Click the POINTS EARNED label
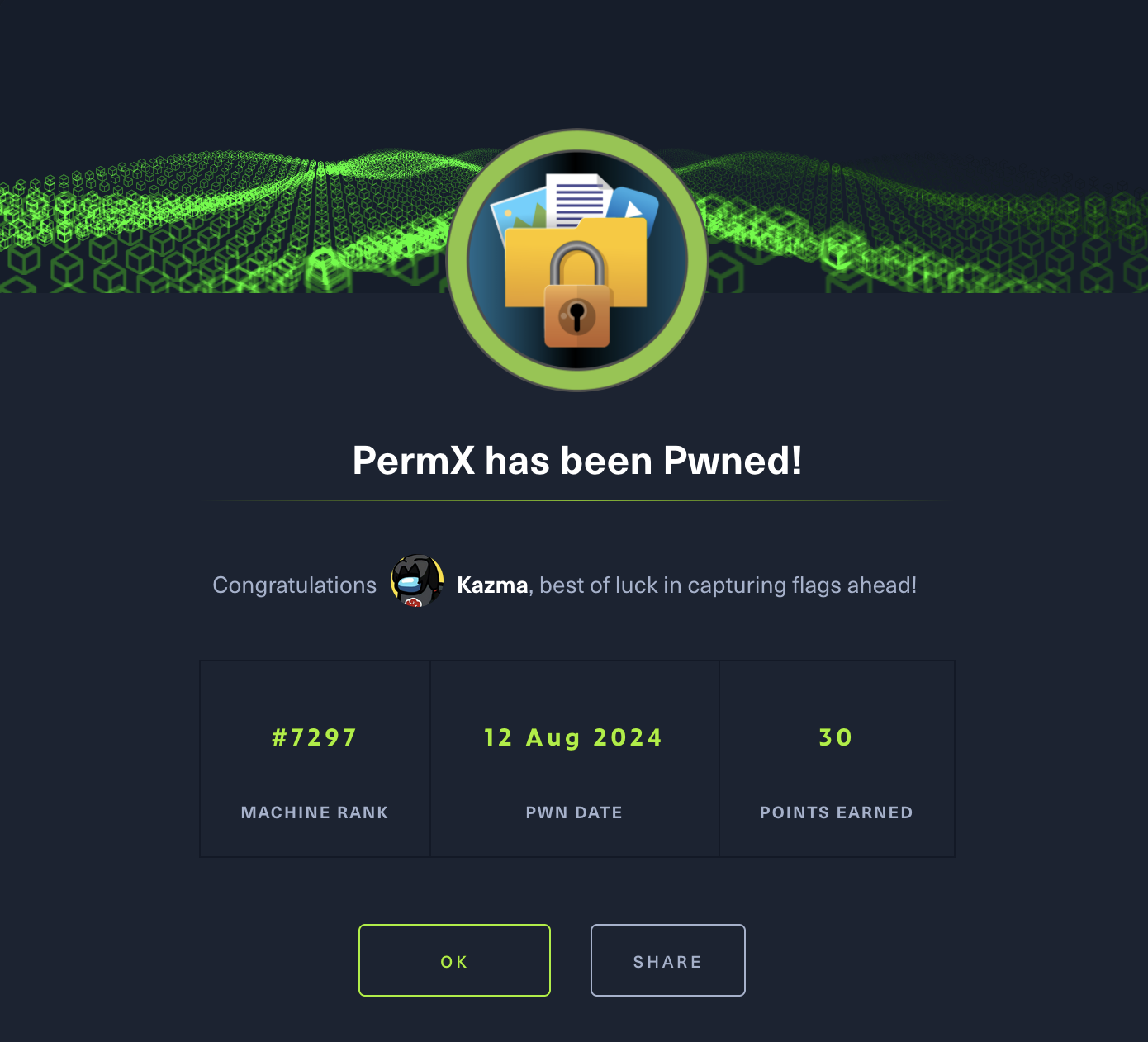Viewport: 1148px width, 1042px height. pos(836,812)
